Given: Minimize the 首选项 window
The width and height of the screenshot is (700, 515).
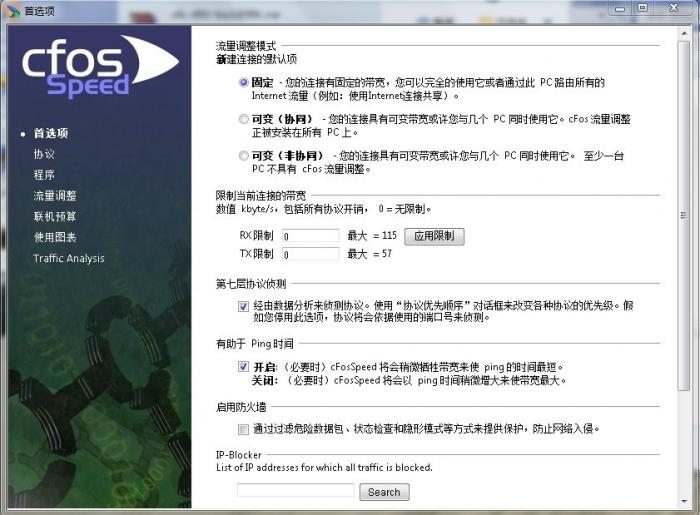Looking at the screenshot, I should click(620, 8).
